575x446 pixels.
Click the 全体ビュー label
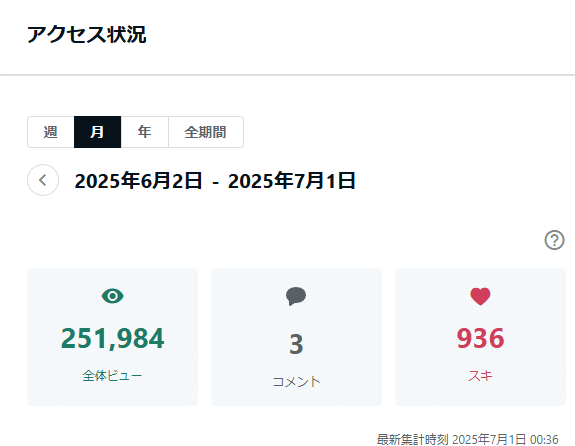(112, 376)
